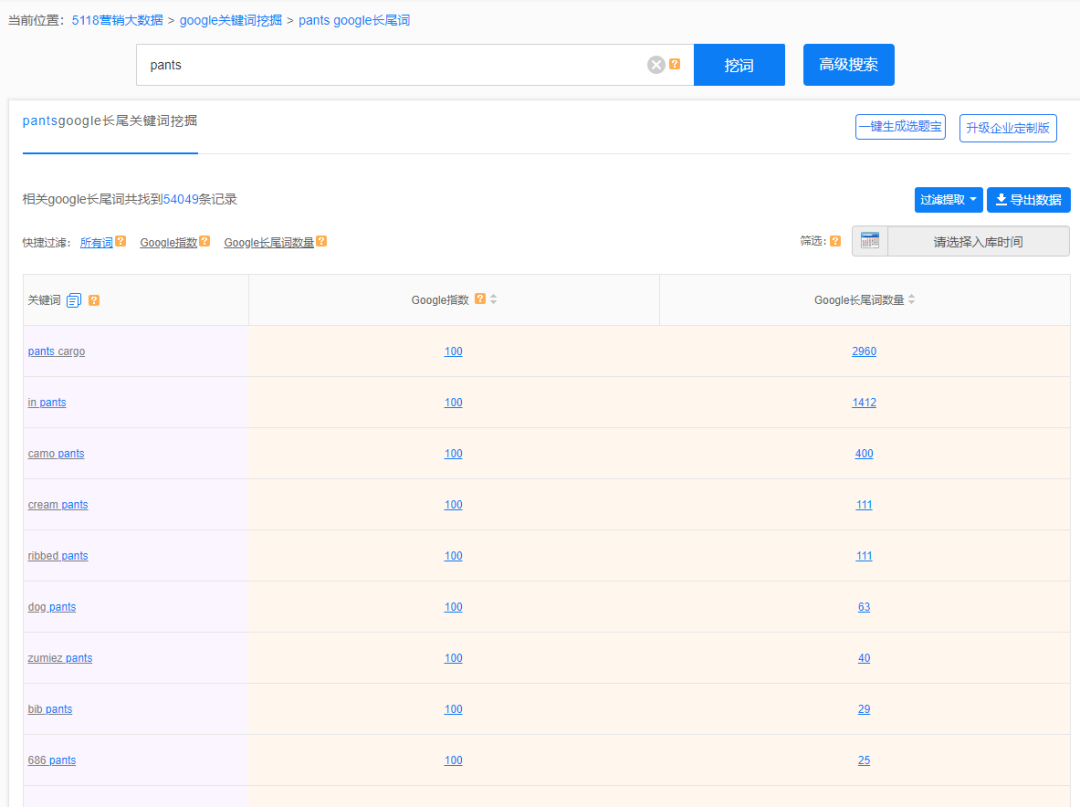This screenshot has width=1080, height=807.
Task: Click long-tail count 2960
Action: (864, 351)
